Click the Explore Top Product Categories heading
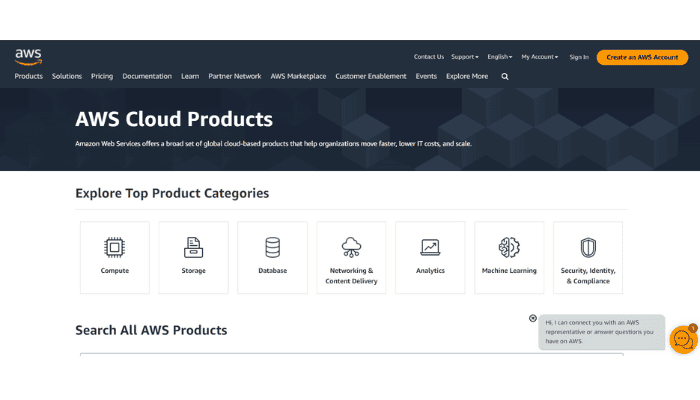 (172, 193)
